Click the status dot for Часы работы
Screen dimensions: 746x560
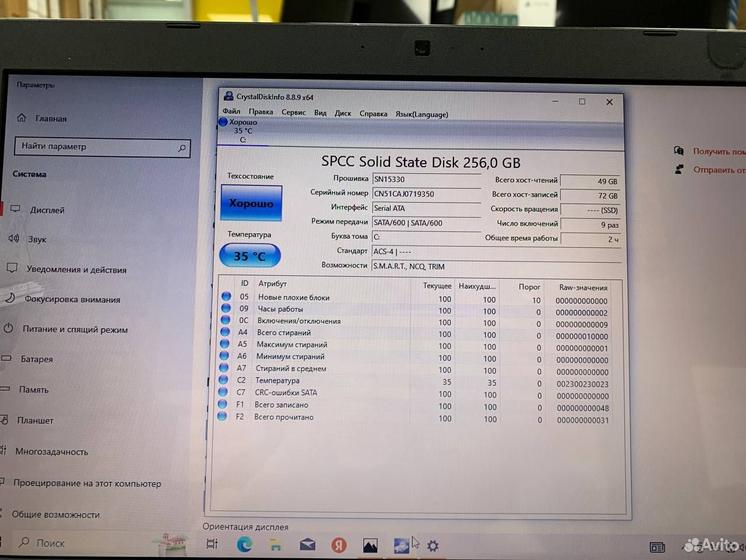[x=226, y=308]
